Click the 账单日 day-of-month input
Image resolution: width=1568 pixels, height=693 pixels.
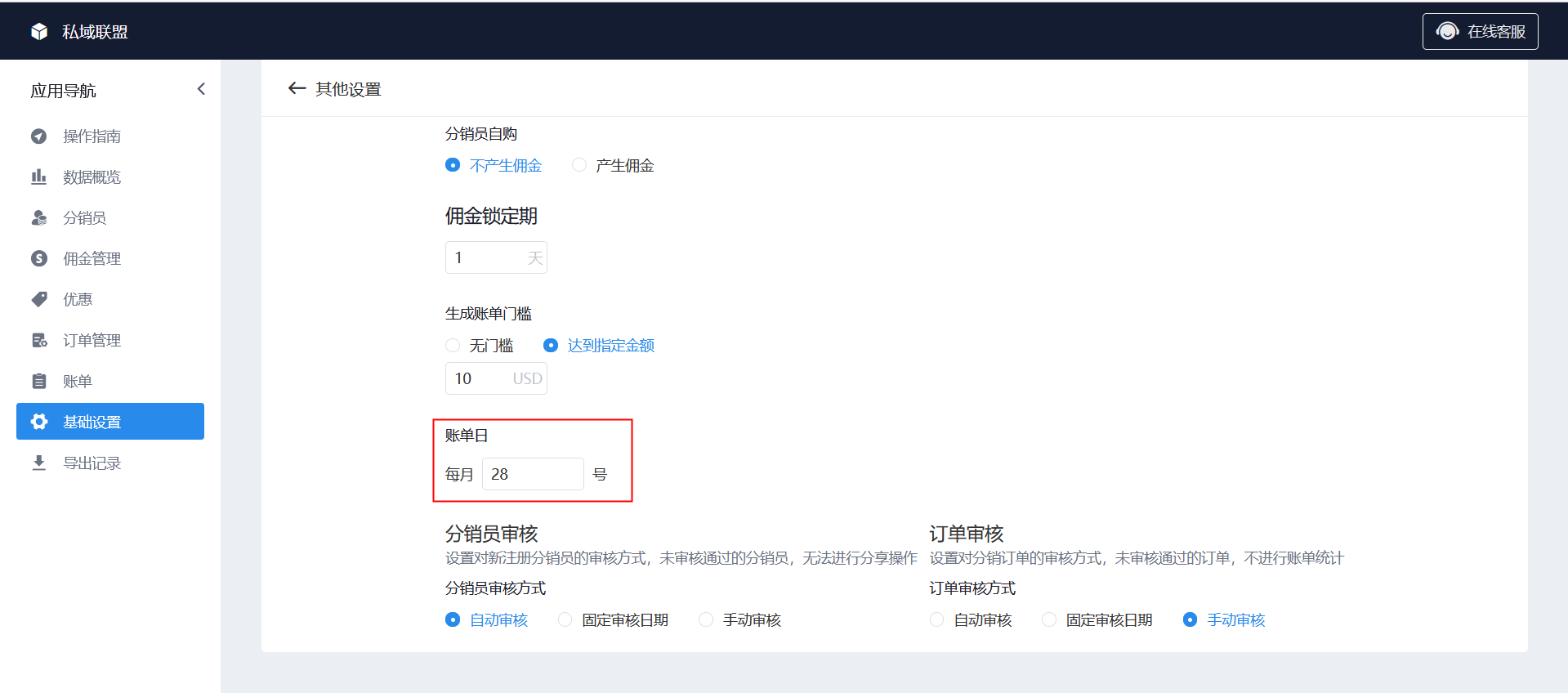(x=533, y=474)
